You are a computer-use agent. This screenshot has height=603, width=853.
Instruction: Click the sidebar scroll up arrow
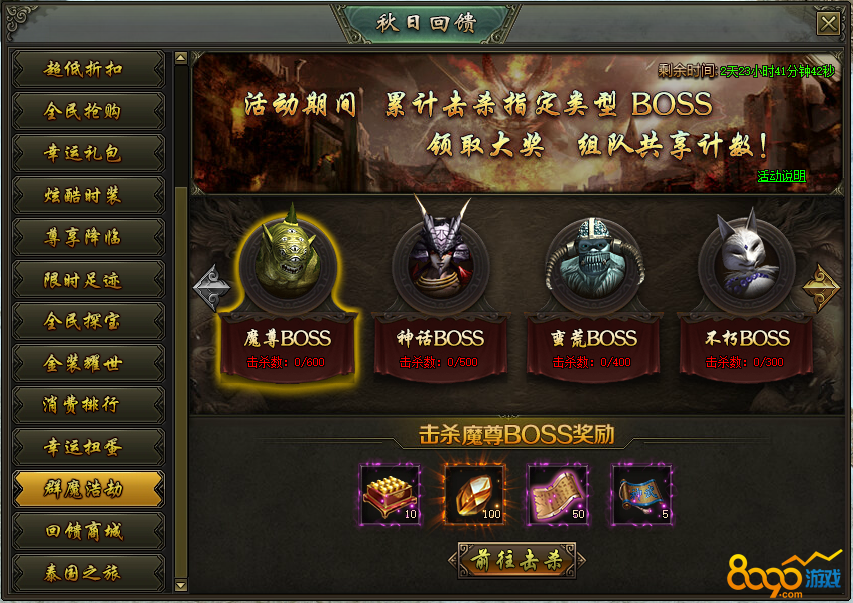point(181,58)
